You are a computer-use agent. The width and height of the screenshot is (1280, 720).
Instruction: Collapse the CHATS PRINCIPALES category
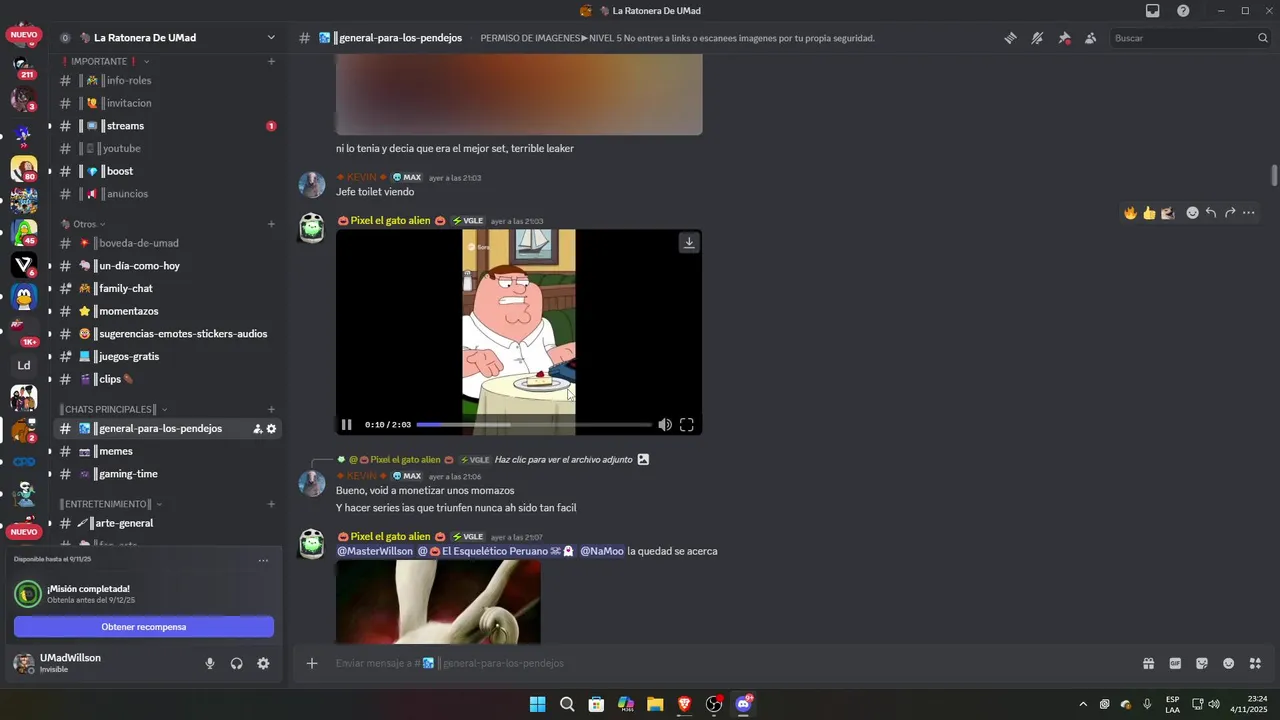(x=114, y=409)
